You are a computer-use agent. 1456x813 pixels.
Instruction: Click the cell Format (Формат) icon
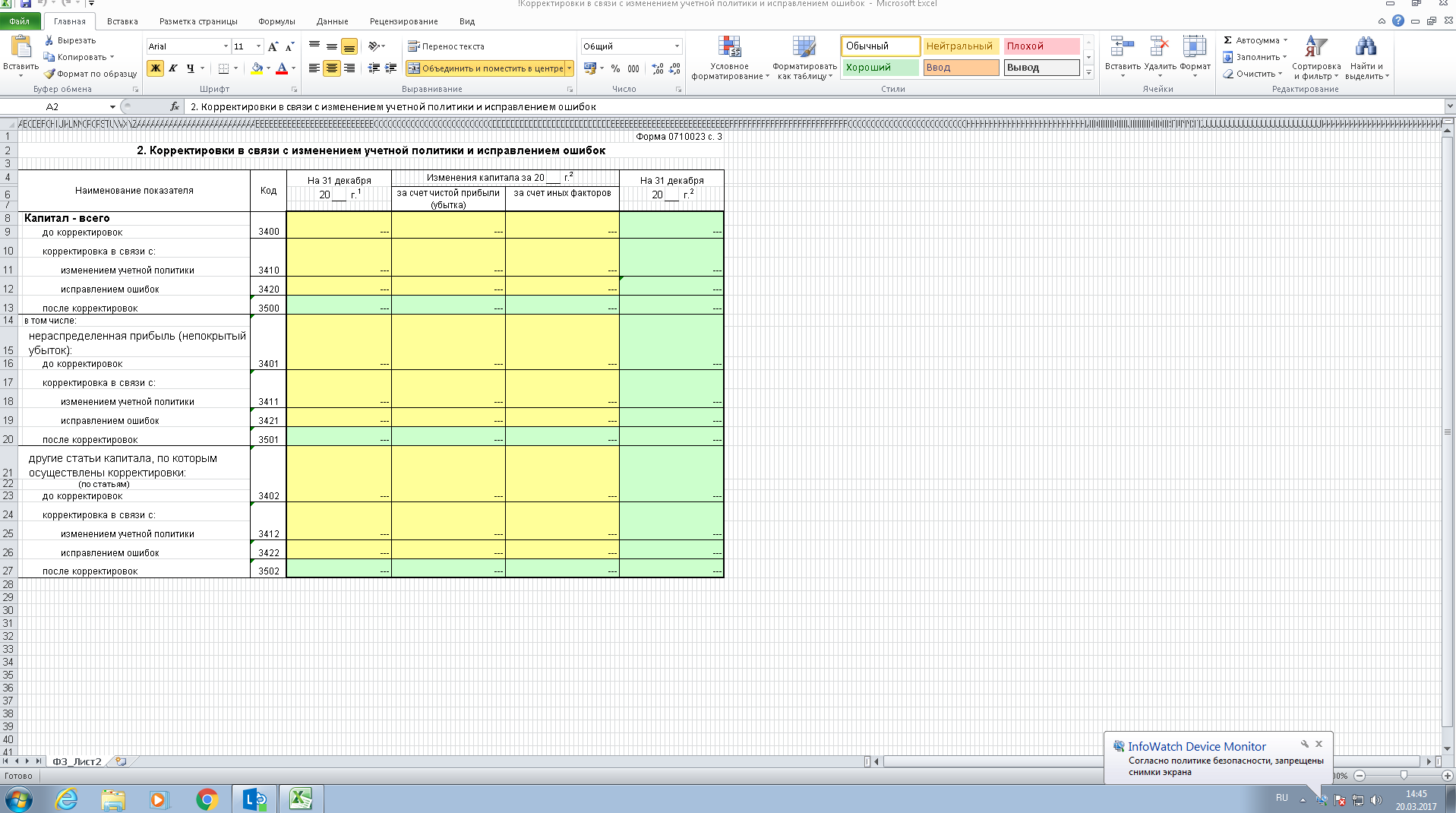pyautogui.click(x=1195, y=47)
